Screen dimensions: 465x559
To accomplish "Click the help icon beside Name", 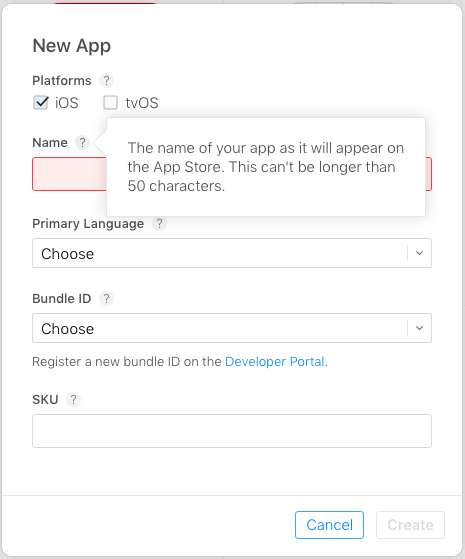I will point(82,143).
